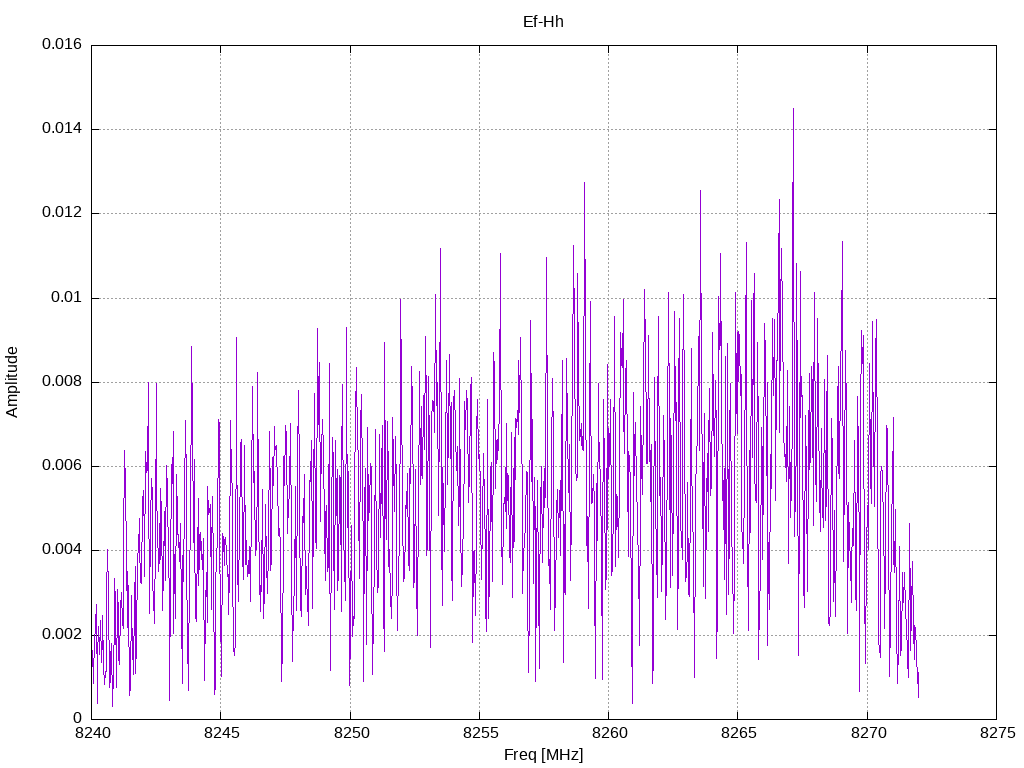Click the y-axis tick label 0.006

coord(62,466)
